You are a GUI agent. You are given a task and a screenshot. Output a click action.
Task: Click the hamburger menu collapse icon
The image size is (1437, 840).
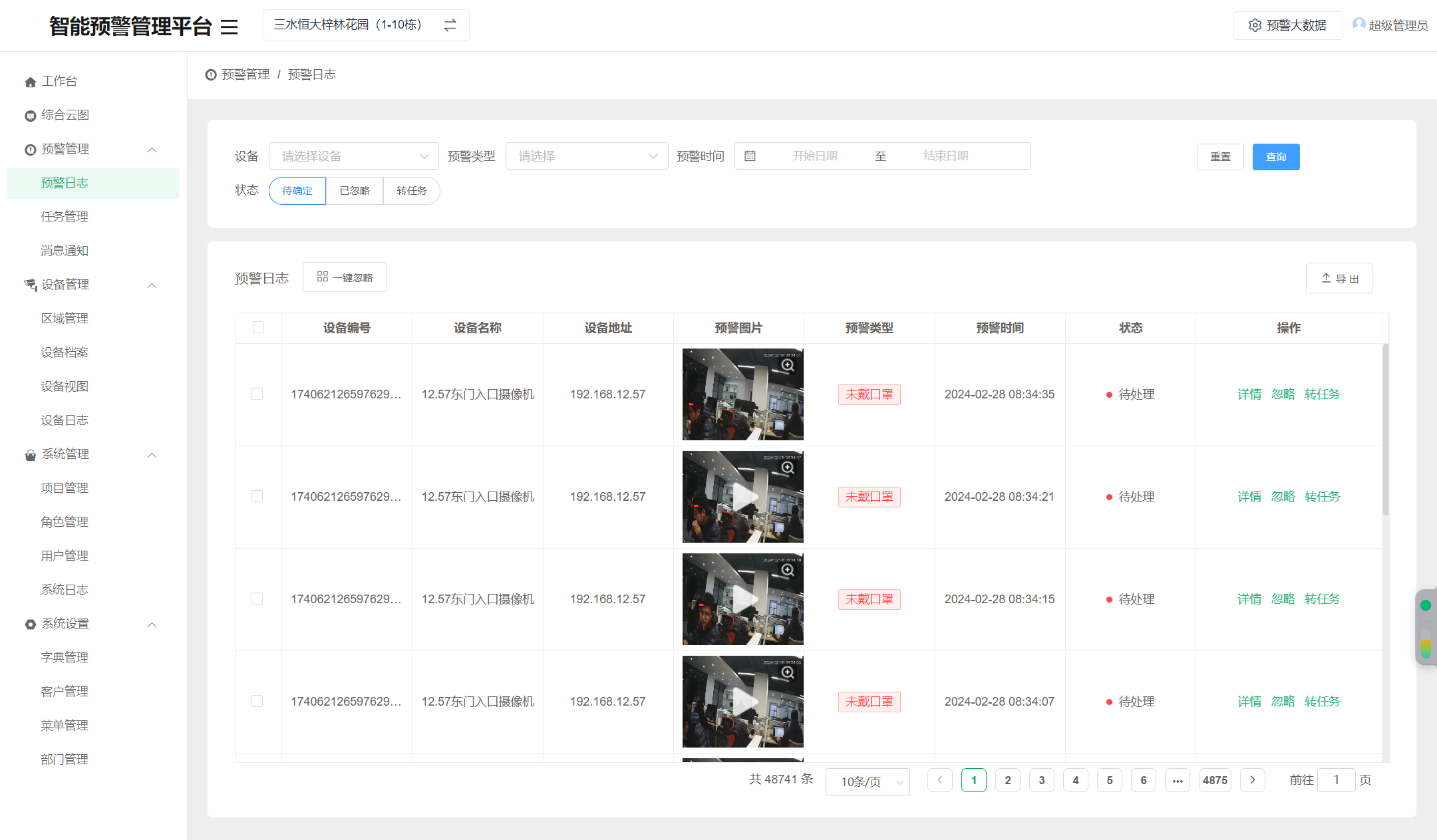(x=229, y=27)
